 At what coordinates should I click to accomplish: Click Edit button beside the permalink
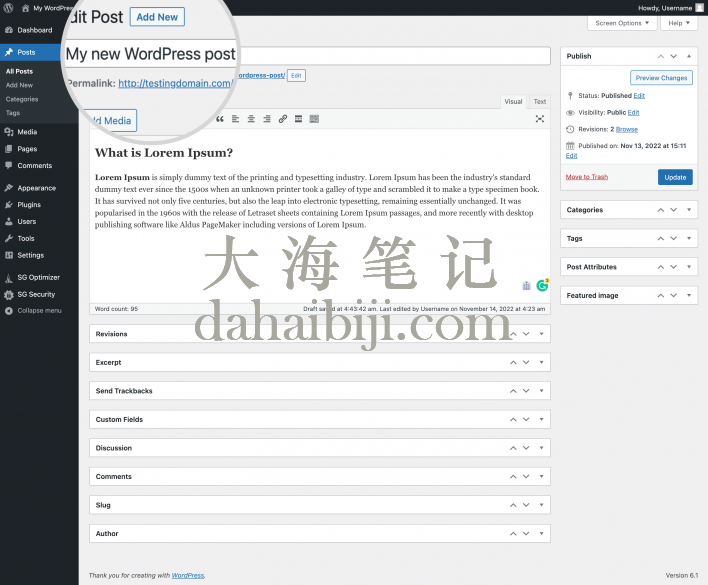click(296, 75)
